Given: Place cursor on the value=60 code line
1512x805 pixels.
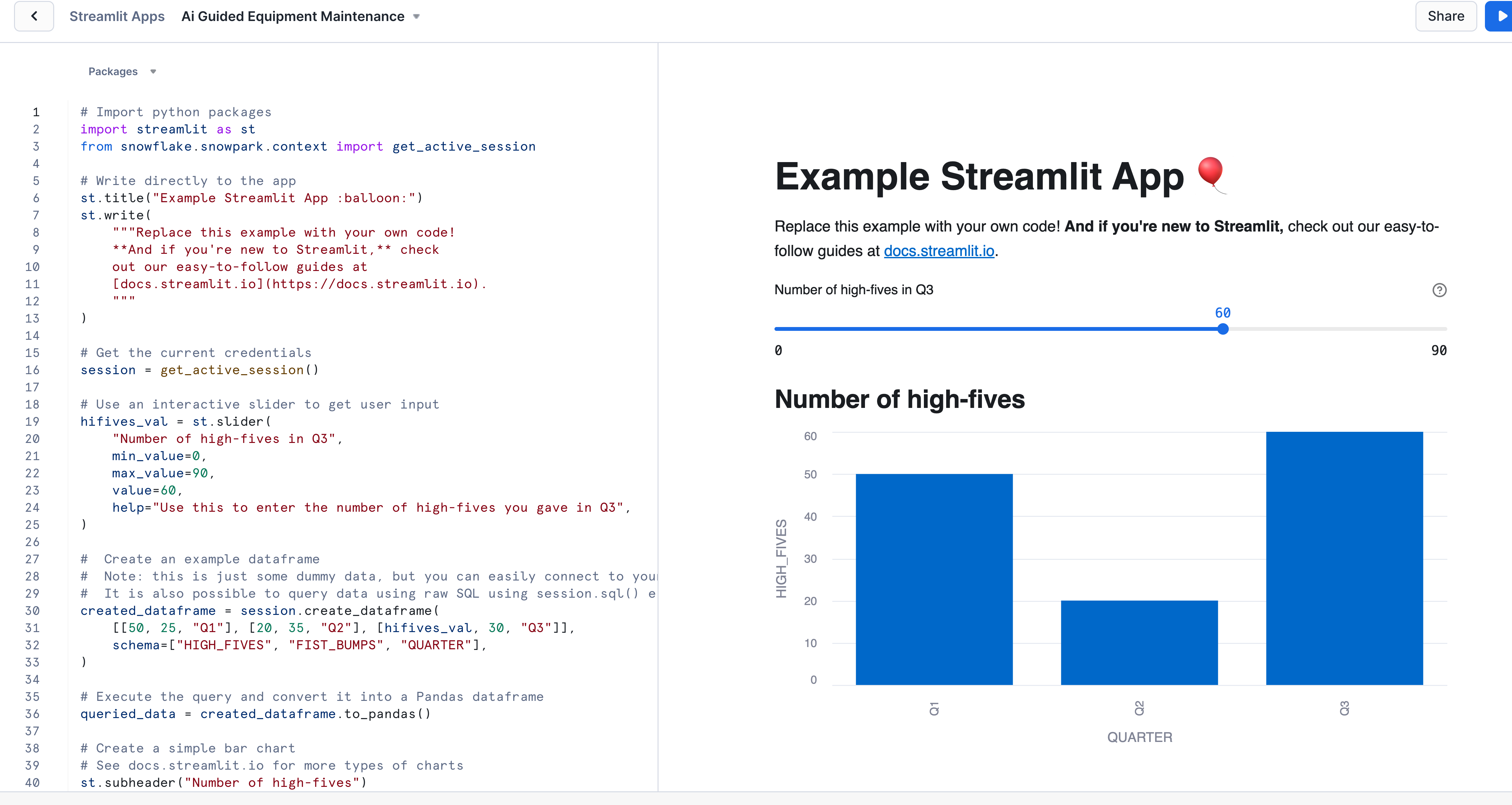Looking at the screenshot, I should [x=147, y=490].
